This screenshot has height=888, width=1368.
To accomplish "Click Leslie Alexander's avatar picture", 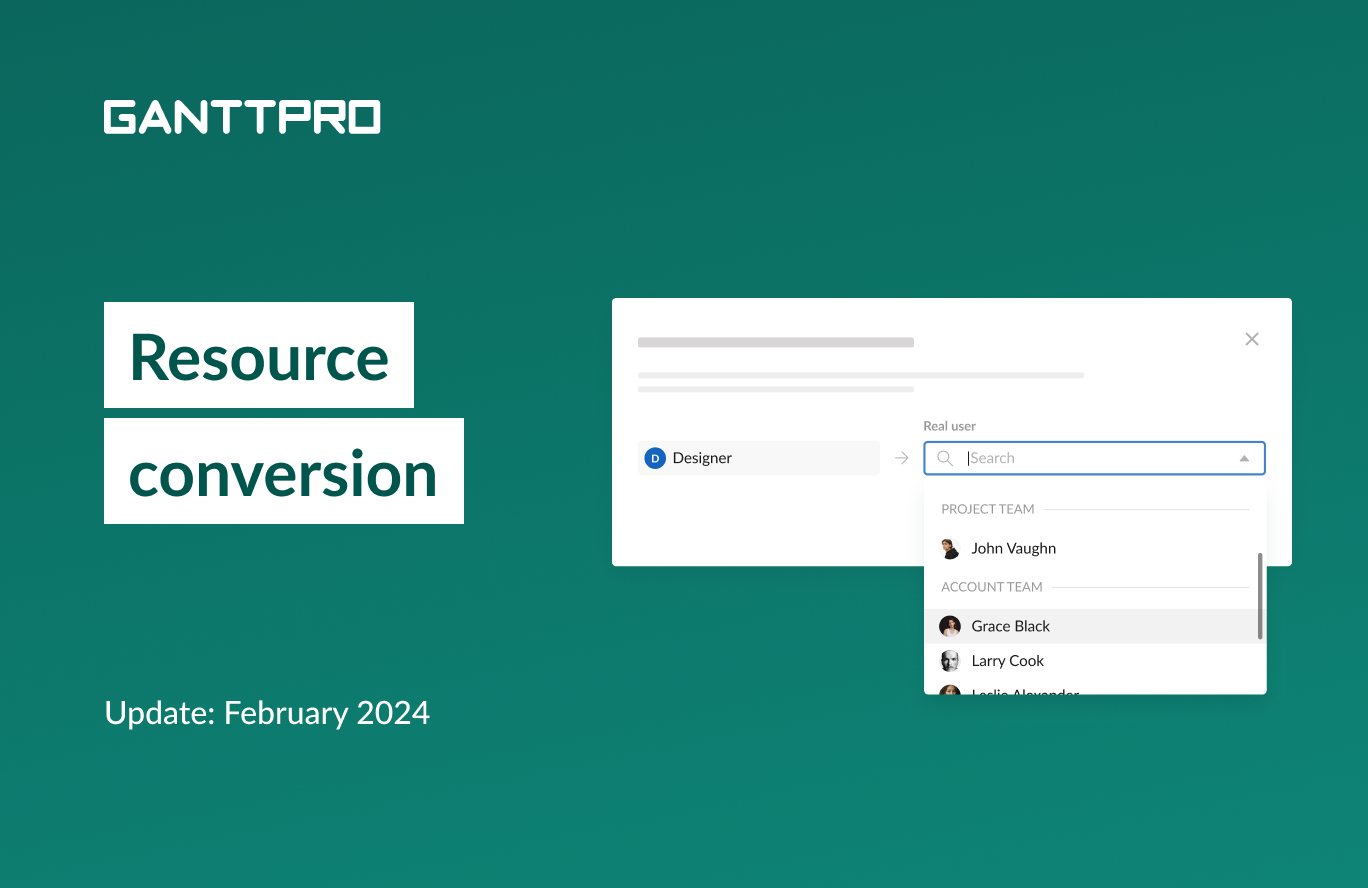I will click(950, 693).
